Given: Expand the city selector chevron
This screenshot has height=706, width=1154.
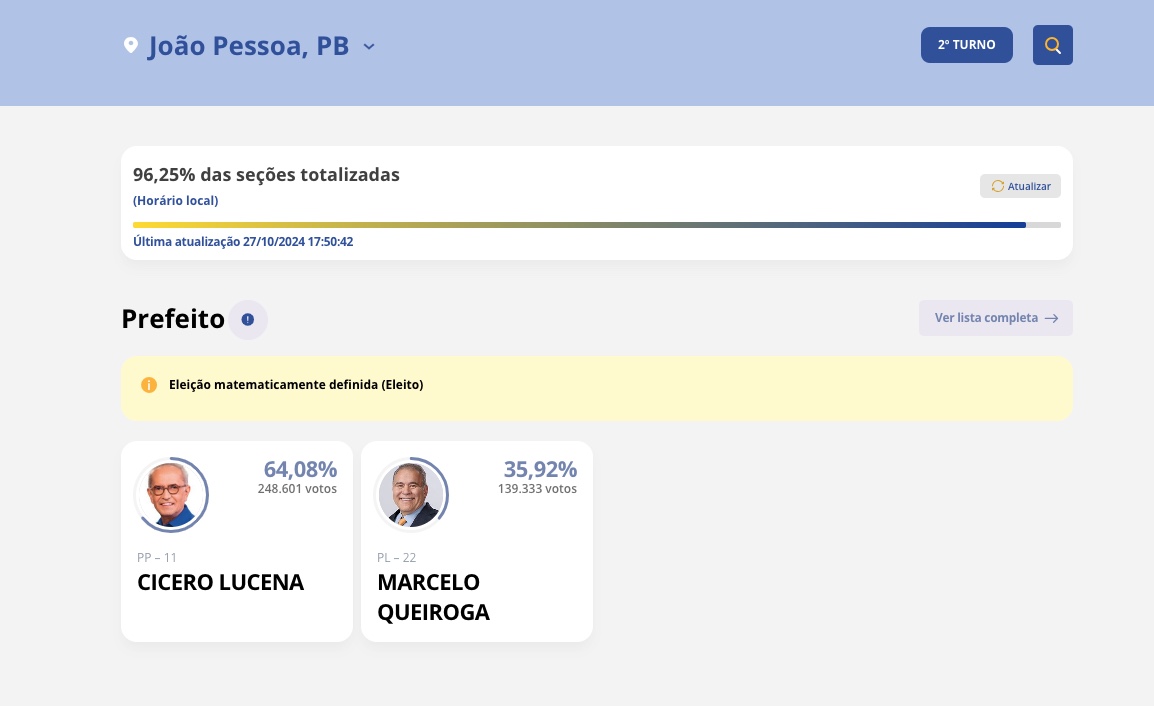Looking at the screenshot, I should (x=369, y=46).
